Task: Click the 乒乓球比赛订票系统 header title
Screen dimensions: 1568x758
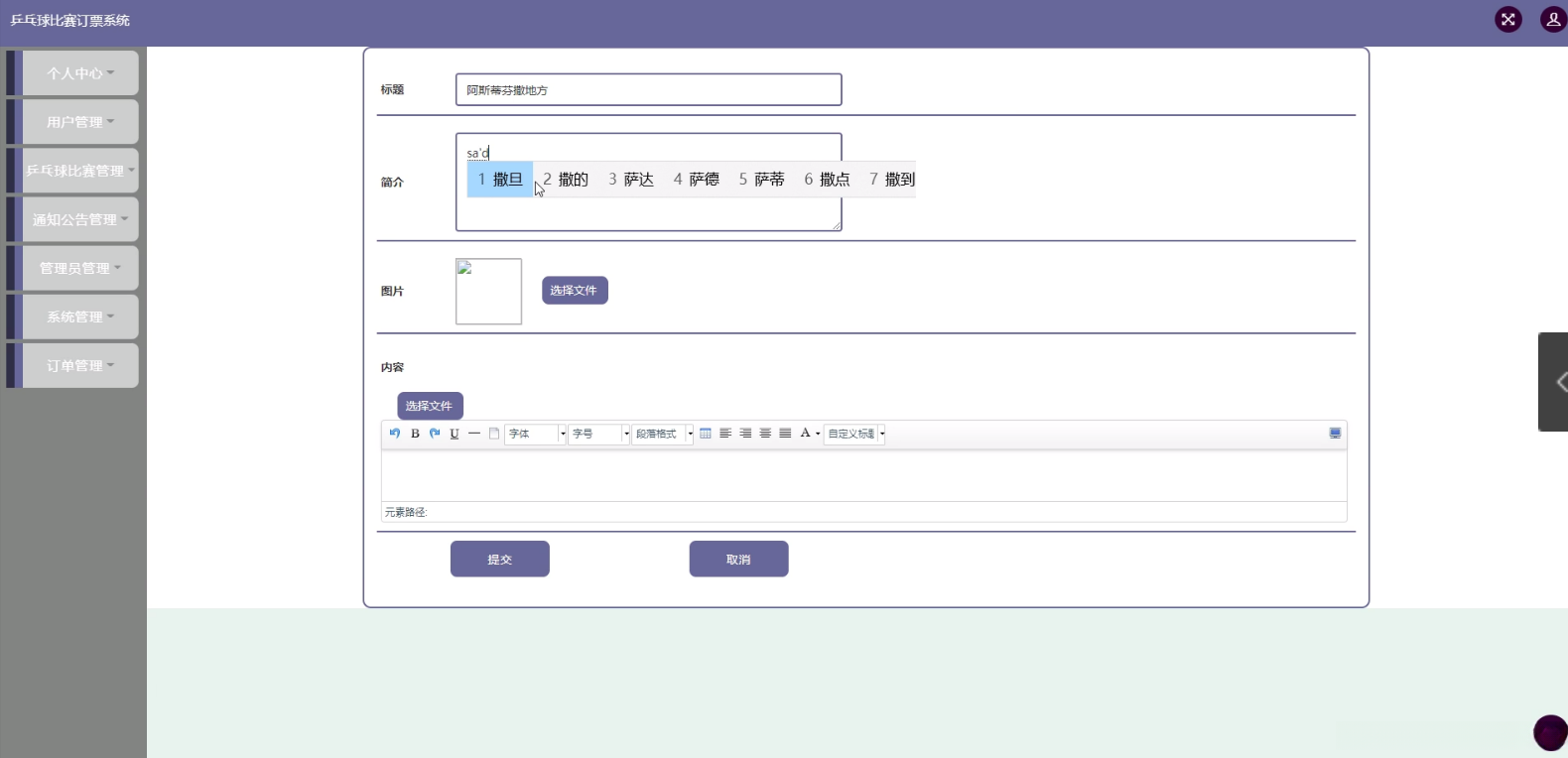Action: [70, 20]
